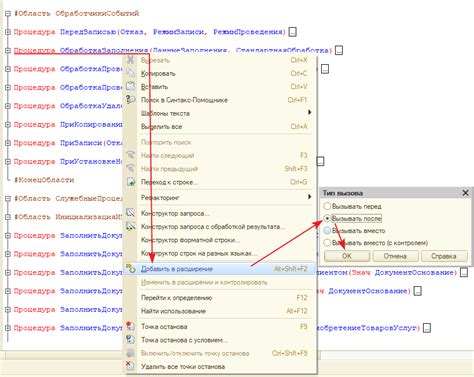Expand the ПередЗаписью procedure fold marker
The height and width of the screenshot is (377, 474).
tap(8, 32)
